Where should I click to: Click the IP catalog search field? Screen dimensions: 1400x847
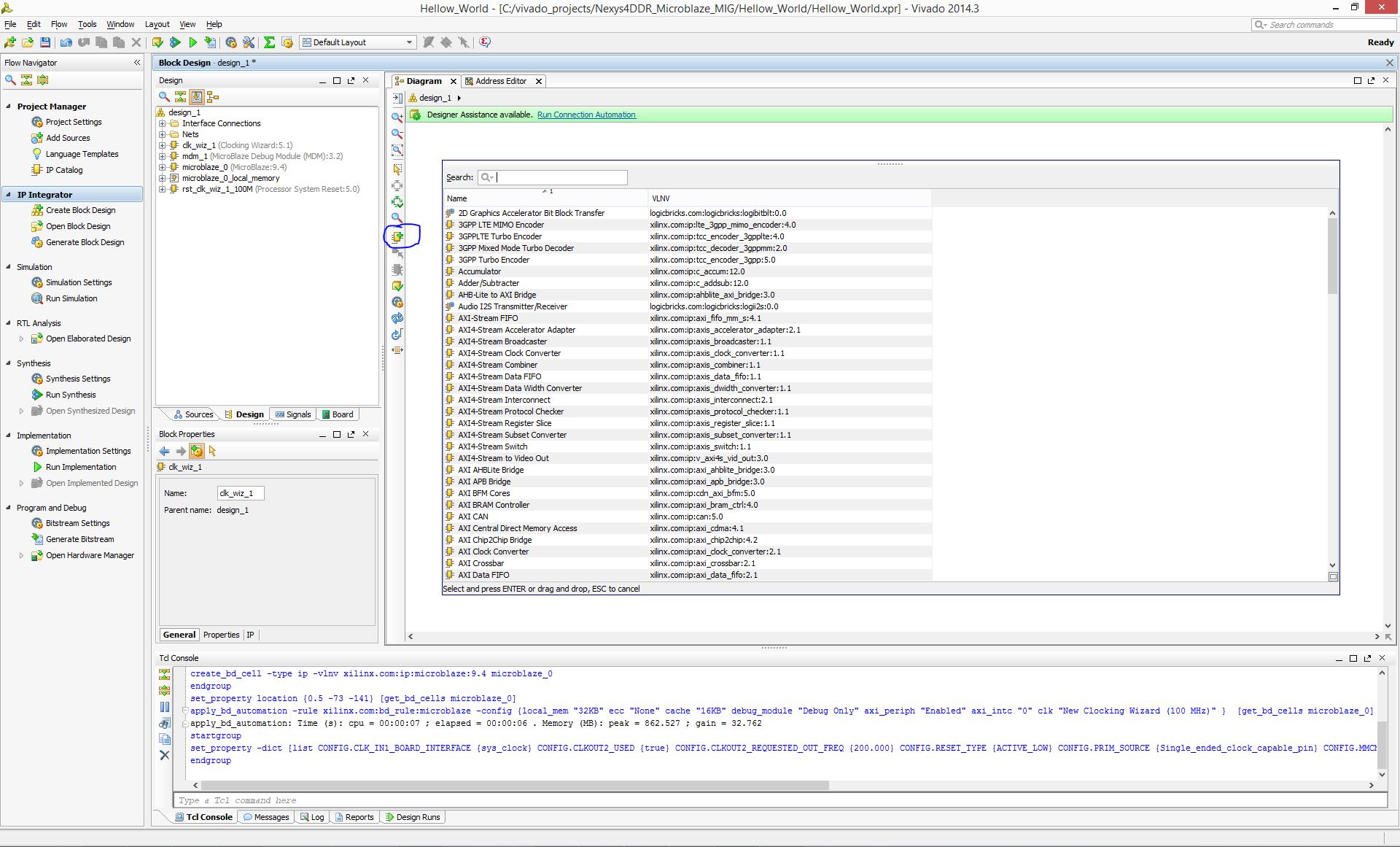point(553,177)
